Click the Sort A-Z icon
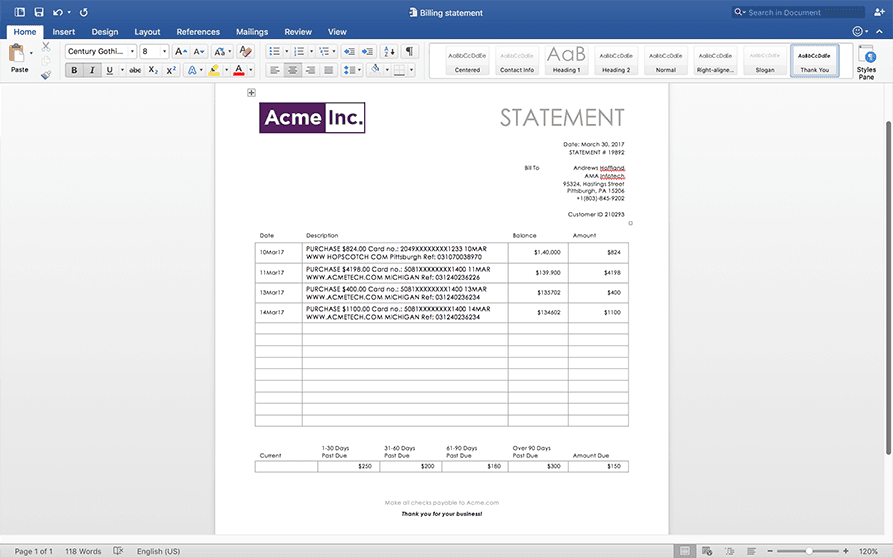This screenshot has width=893, height=558. click(x=390, y=51)
